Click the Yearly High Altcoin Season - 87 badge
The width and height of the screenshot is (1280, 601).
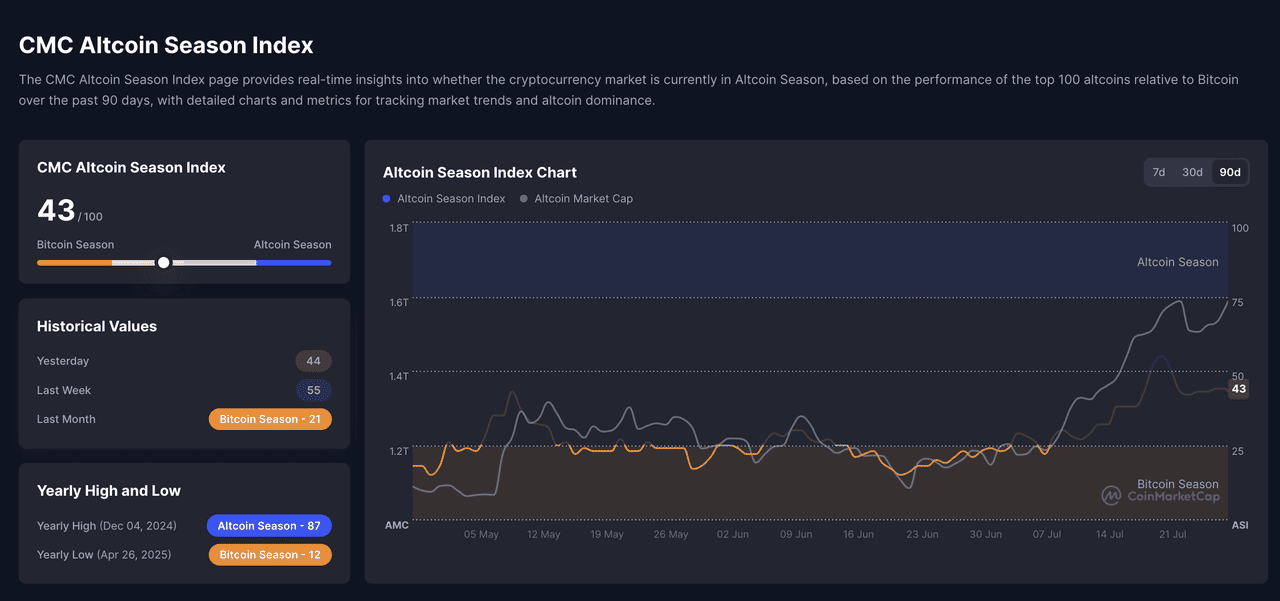269,526
